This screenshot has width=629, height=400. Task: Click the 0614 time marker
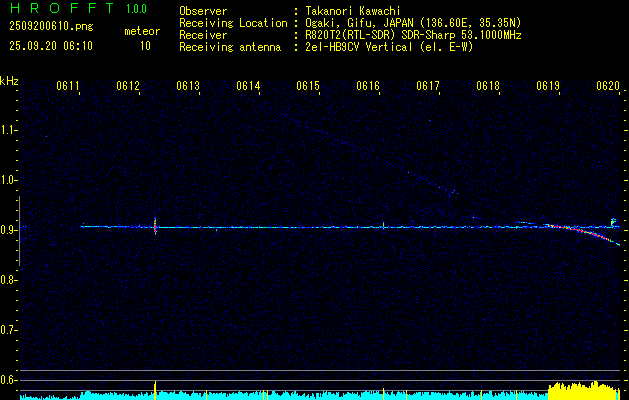click(x=248, y=85)
